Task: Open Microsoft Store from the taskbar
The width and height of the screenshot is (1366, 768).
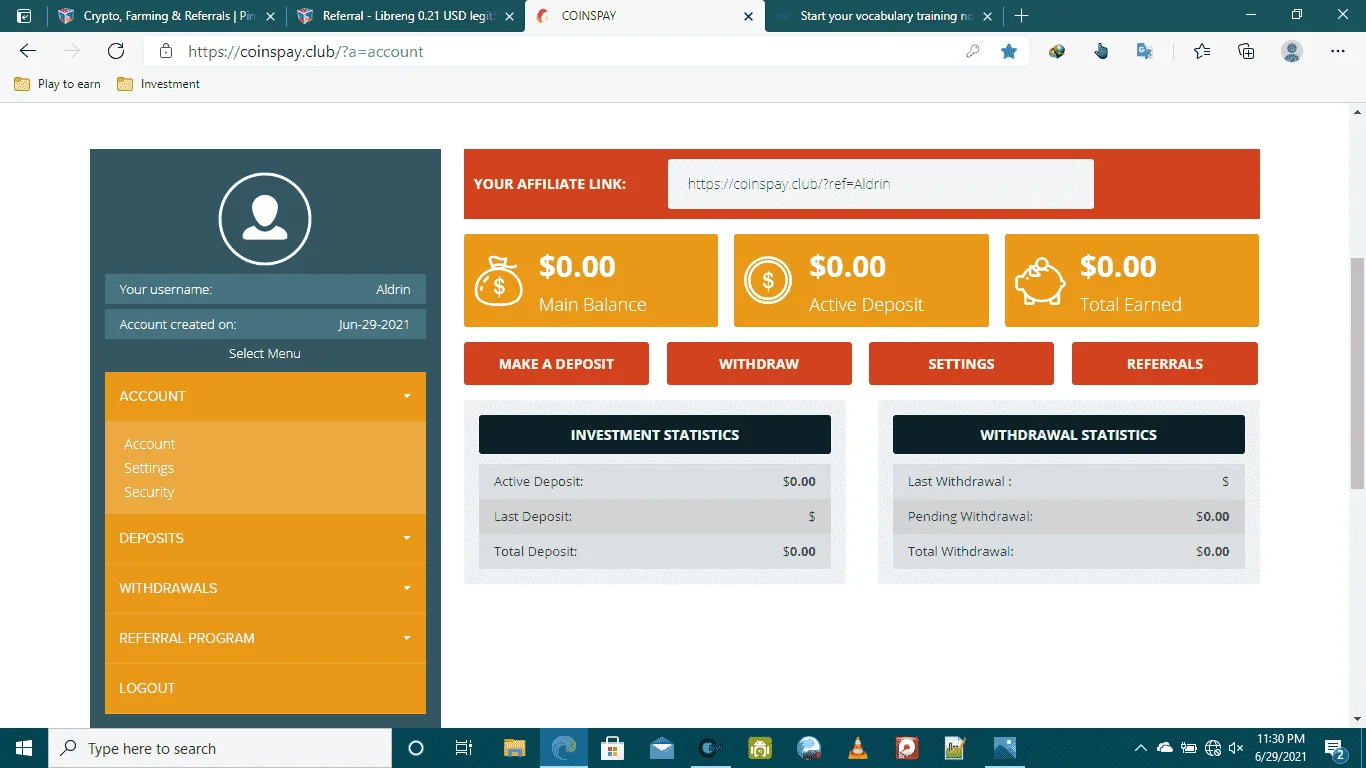Action: 612,748
